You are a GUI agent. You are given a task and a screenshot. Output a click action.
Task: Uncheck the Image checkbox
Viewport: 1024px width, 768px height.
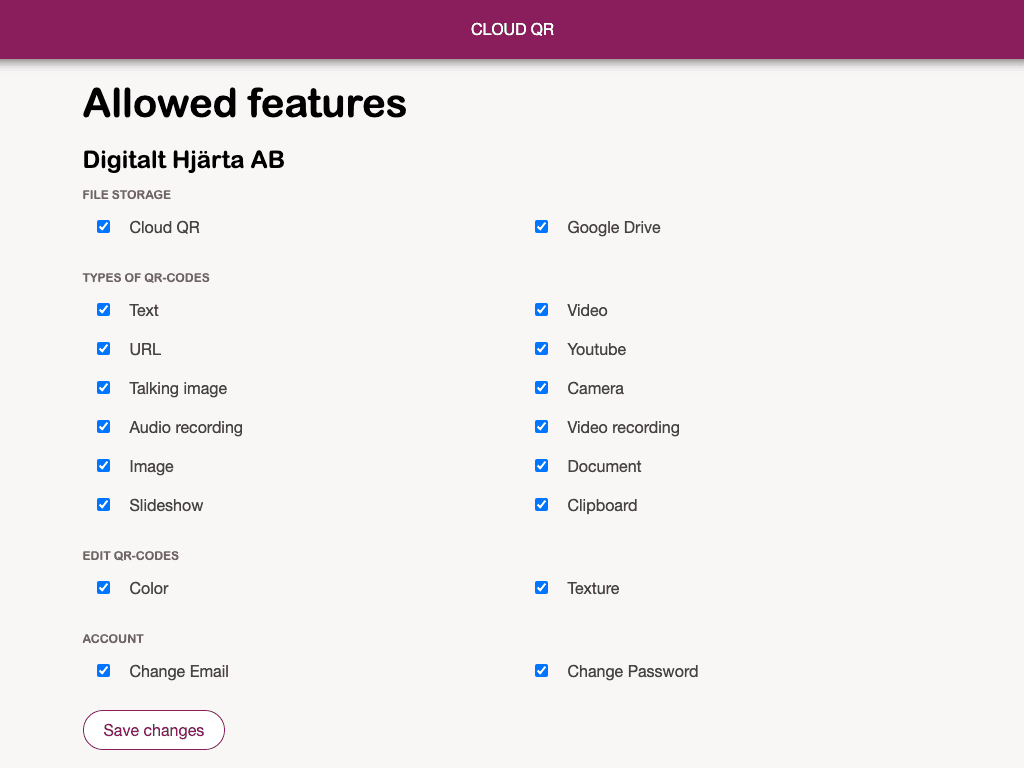tap(103, 465)
